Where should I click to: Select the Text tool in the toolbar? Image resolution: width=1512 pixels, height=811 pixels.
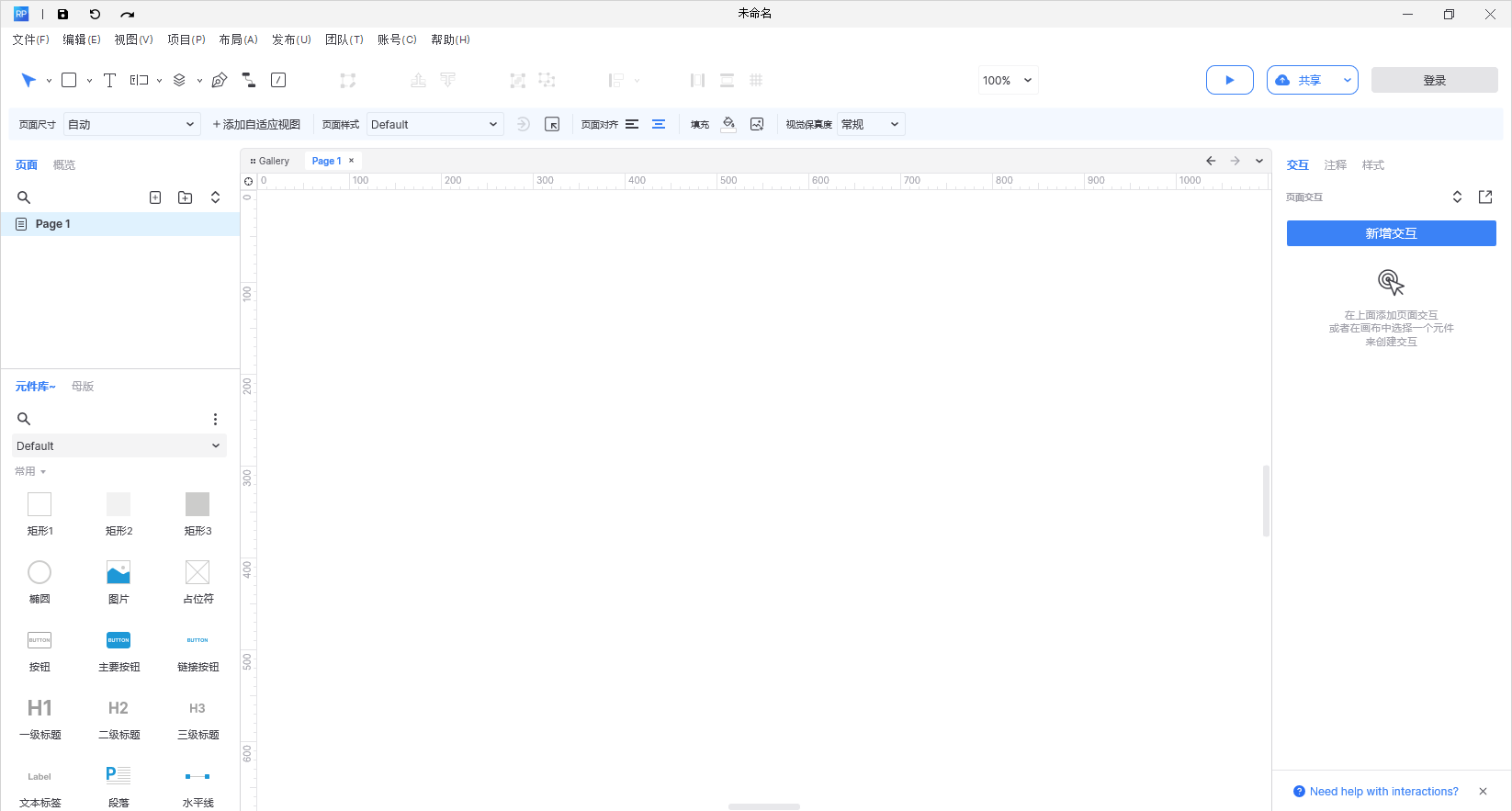pyautogui.click(x=109, y=81)
